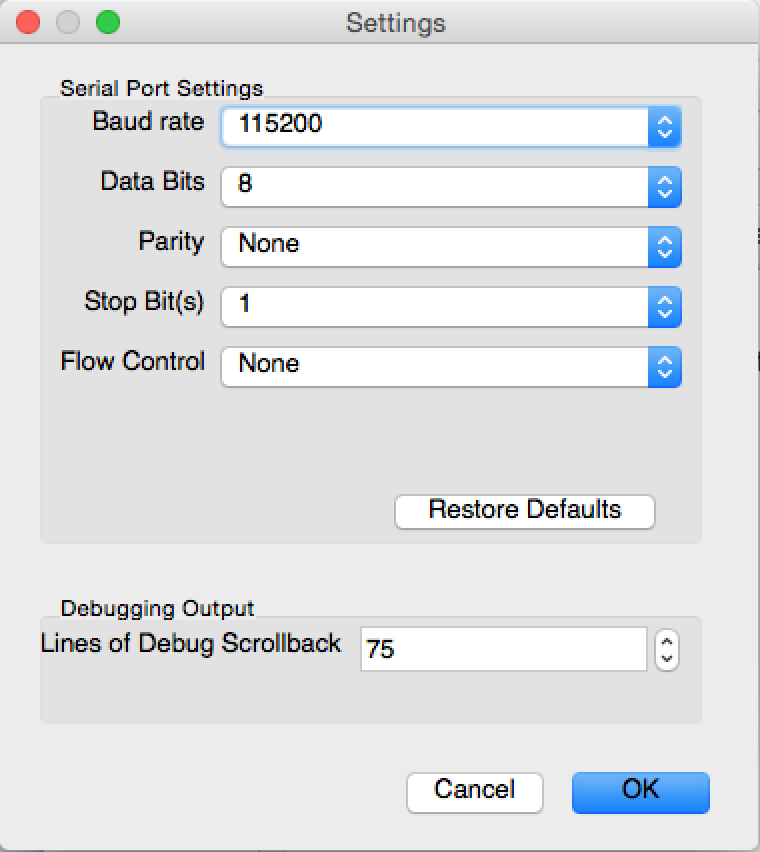Increment Lines of Debug Scrollback using stepper up arrow
760x852 pixels.
point(666,642)
